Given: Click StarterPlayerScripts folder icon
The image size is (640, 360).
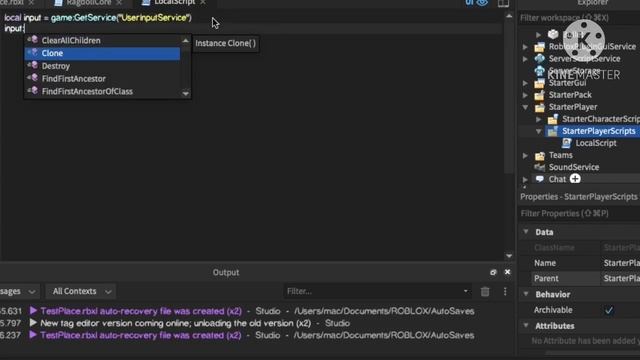Looking at the screenshot, I should (553, 131).
